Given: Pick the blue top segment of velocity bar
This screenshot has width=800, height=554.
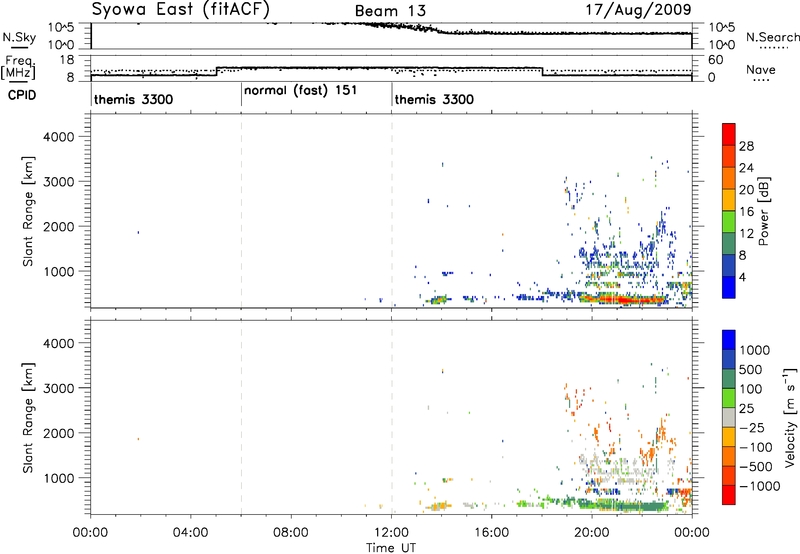Looking at the screenshot, I should click(x=729, y=340).
